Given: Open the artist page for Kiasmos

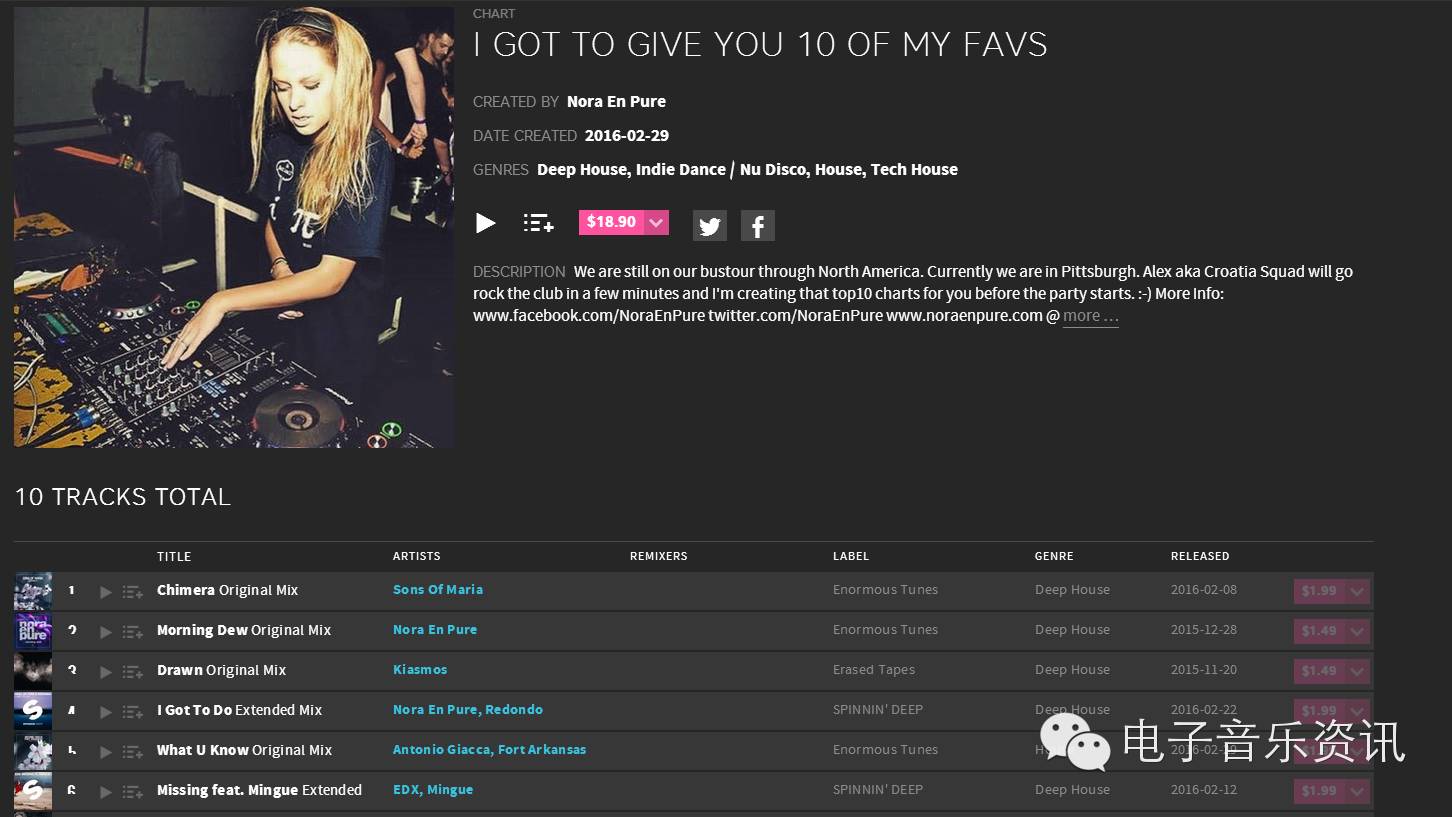Looking at the screenshot, I should tap(420, 670).
